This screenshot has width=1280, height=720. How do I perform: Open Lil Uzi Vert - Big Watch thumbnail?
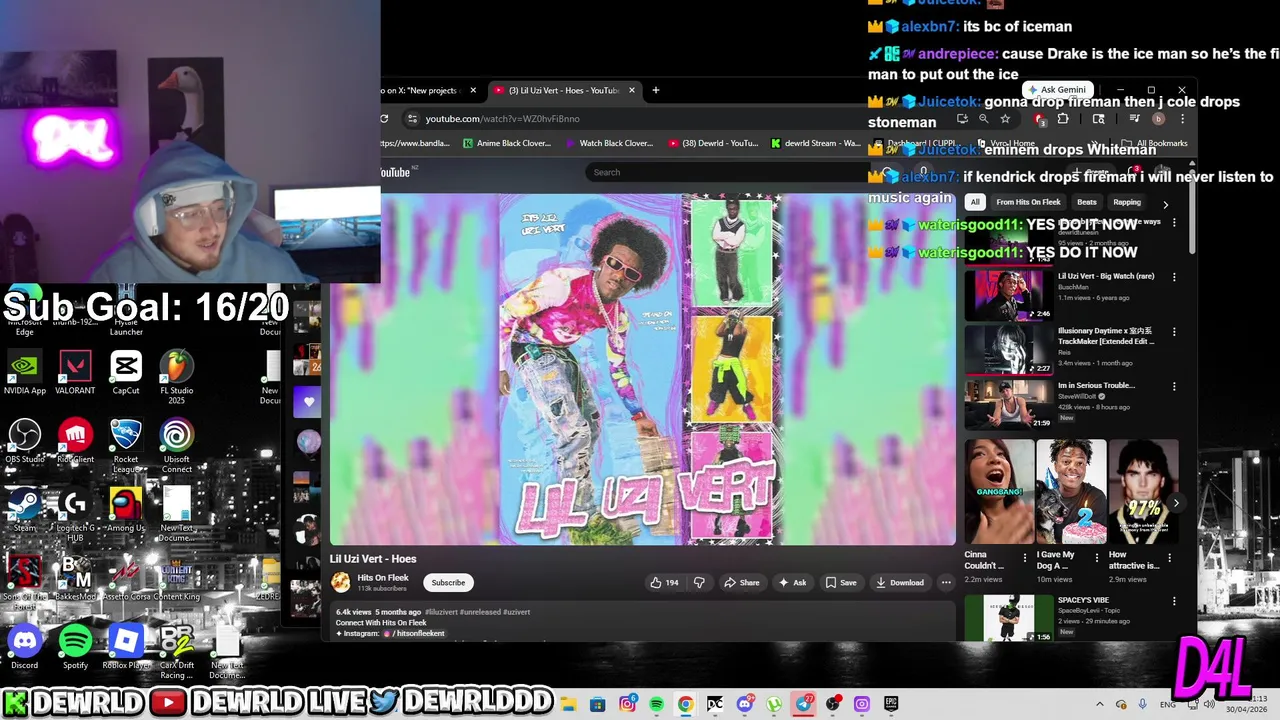1008,294
